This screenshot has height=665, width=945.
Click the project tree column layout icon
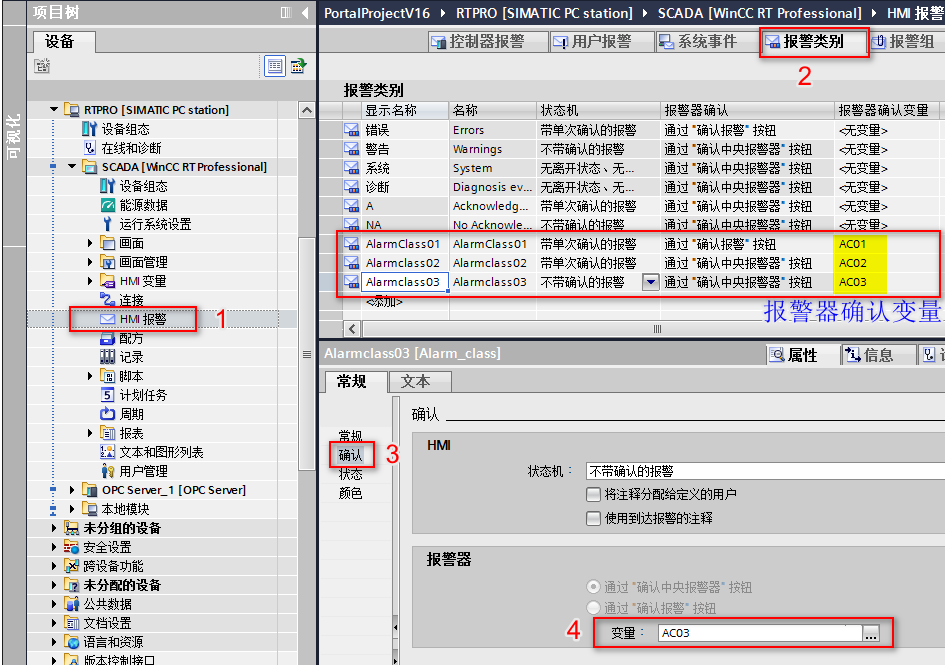[286, 13]
